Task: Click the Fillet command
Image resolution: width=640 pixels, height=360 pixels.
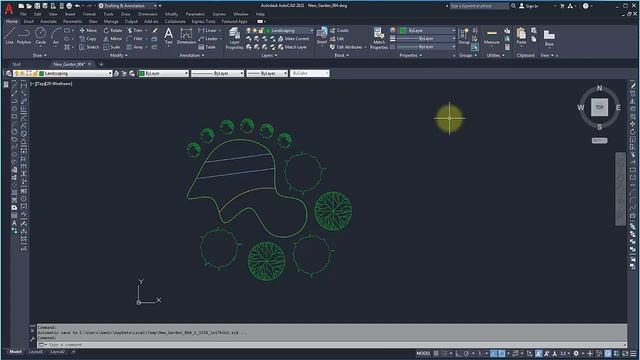Action: (135, 39)
